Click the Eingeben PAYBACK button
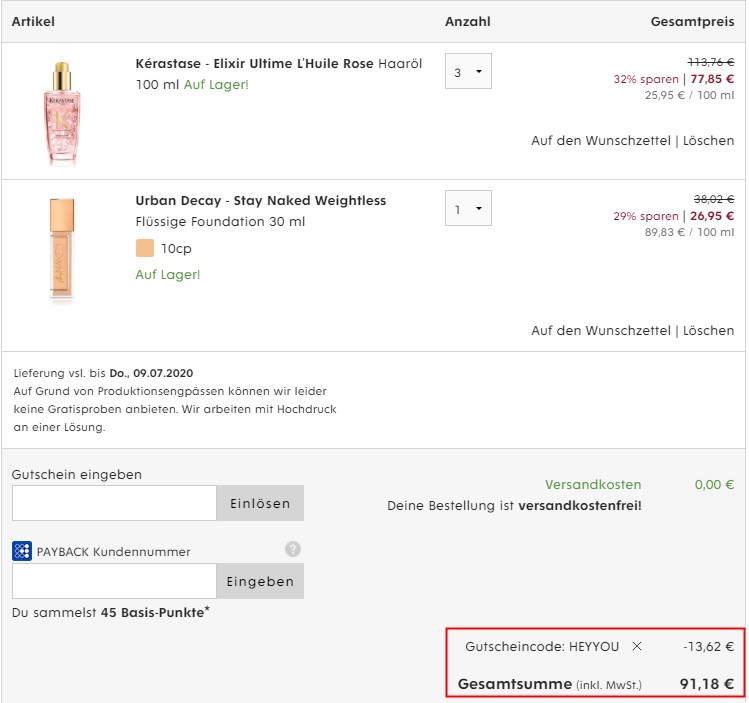This screenshot has height=703, width=749. pyautogui.click(x=260, y=581)
